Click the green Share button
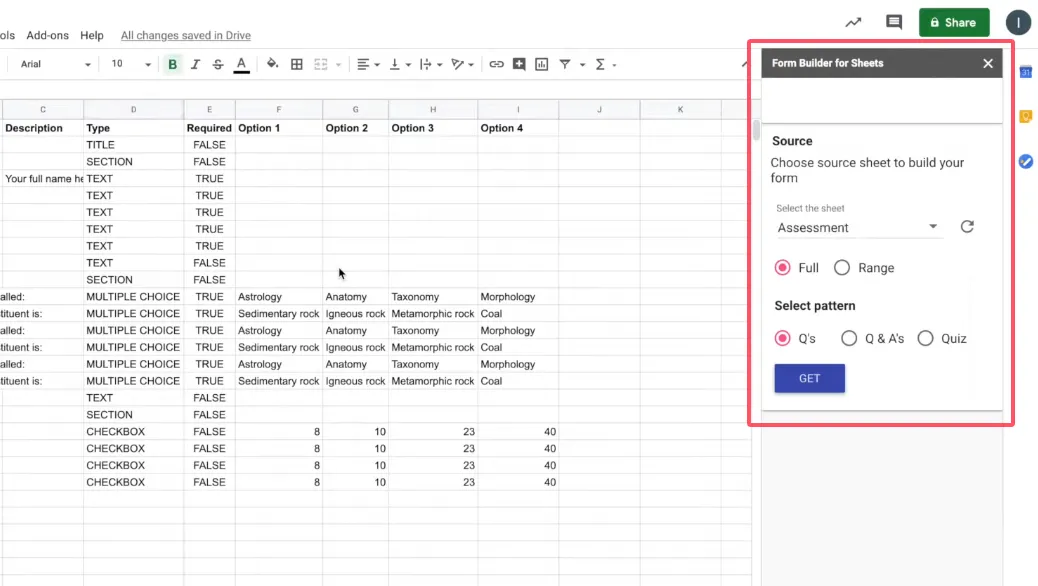This screenshot has width=1038, height=586. click(x=953, y=22)
